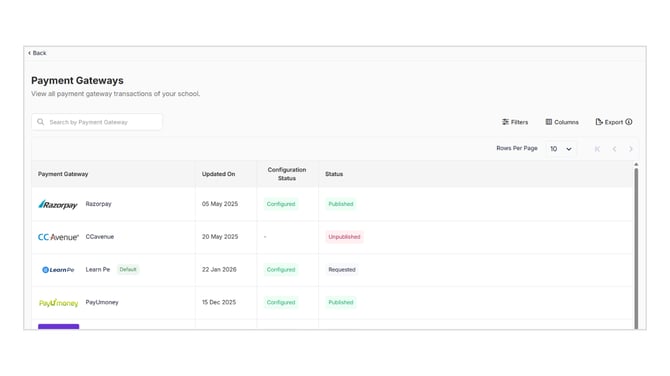Click the Search by Payment Gateway field

pyautogui.click(x=97, y=122)
